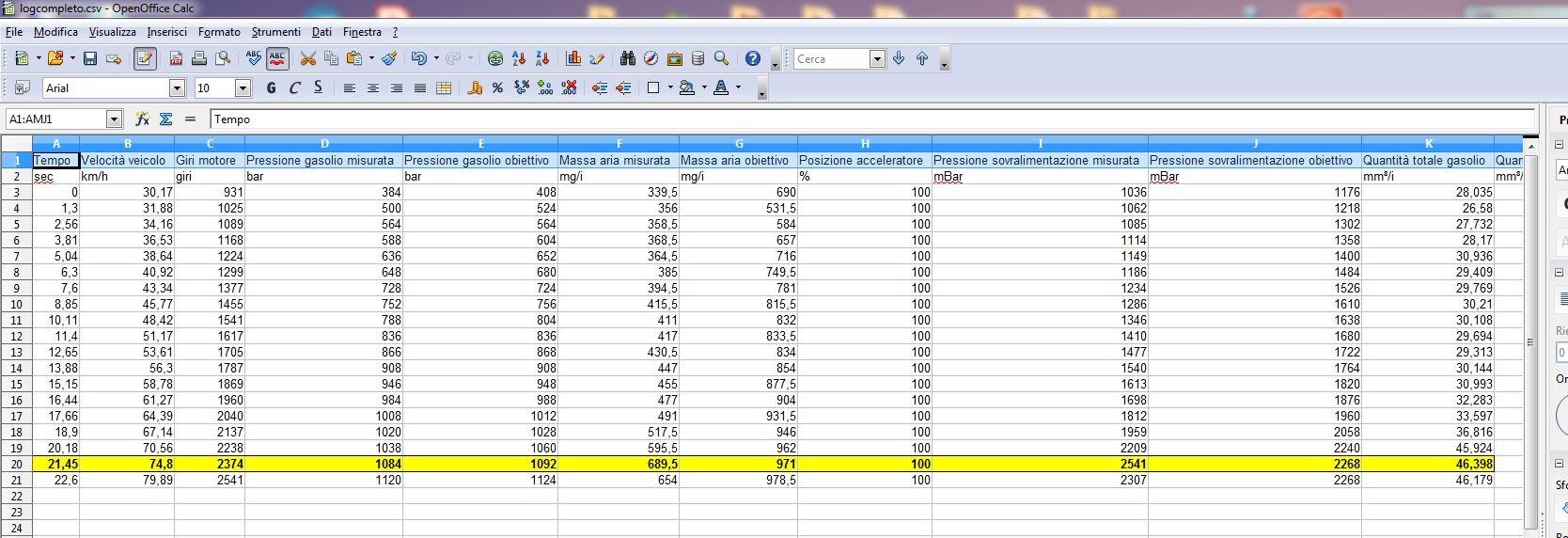Apply Currency number format icon
The image size is (1568, 538).
[474, 87]
